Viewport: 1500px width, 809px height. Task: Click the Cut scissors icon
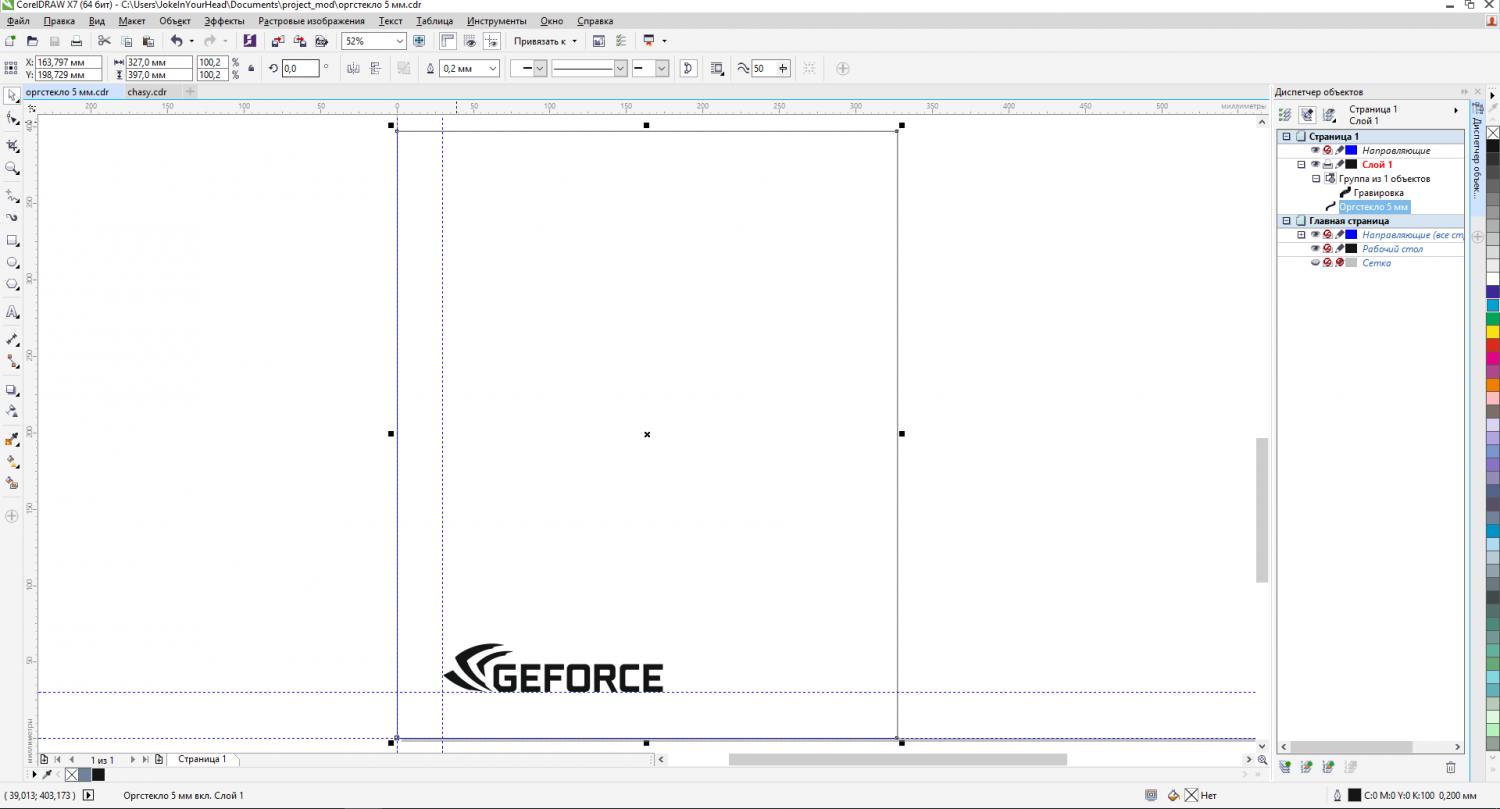[104, 41]
